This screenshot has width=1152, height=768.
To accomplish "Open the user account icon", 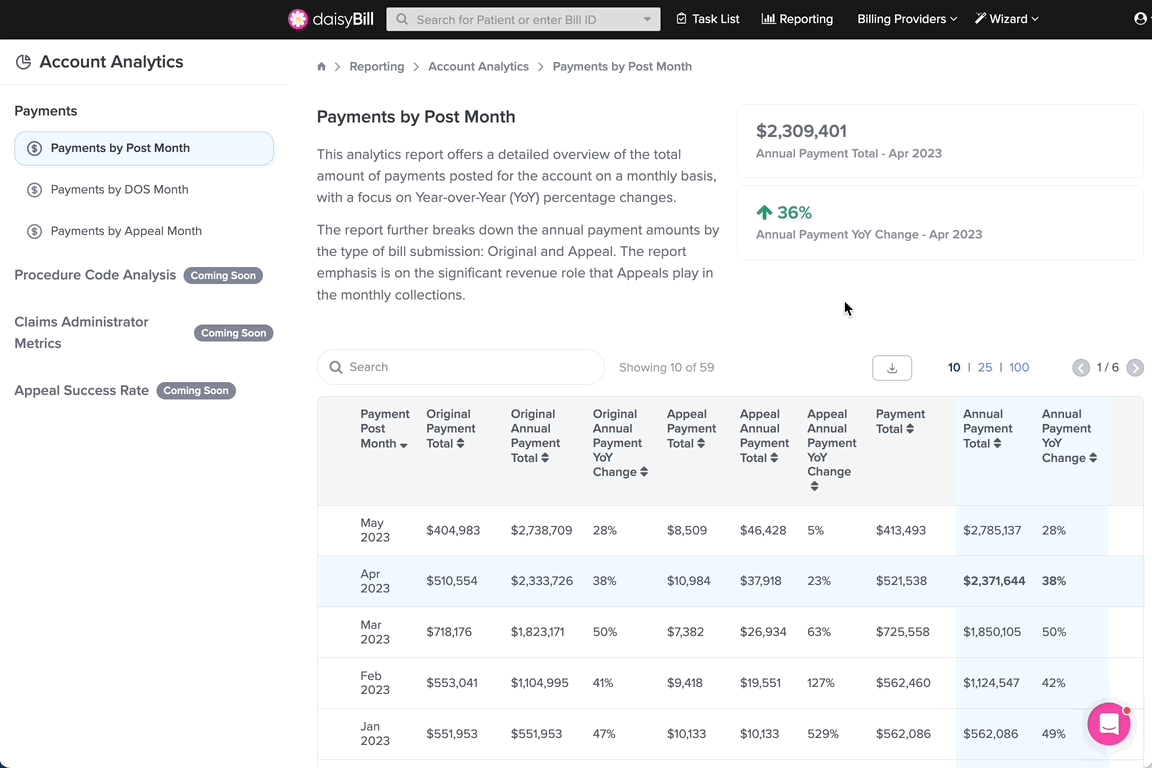I will click(1140, 18).
